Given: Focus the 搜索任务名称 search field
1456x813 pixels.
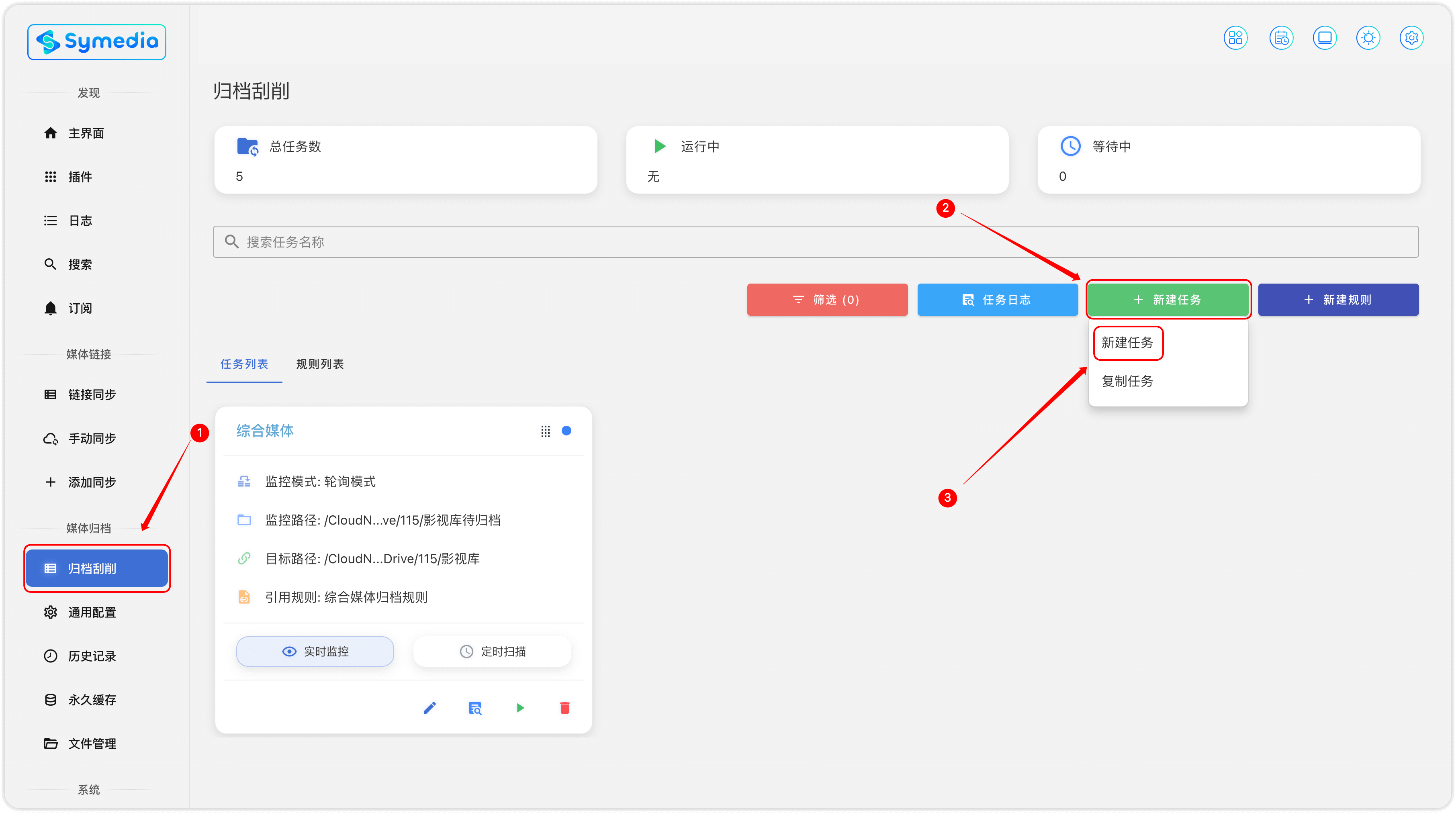Looking at the screenshot, I should 815,242.
